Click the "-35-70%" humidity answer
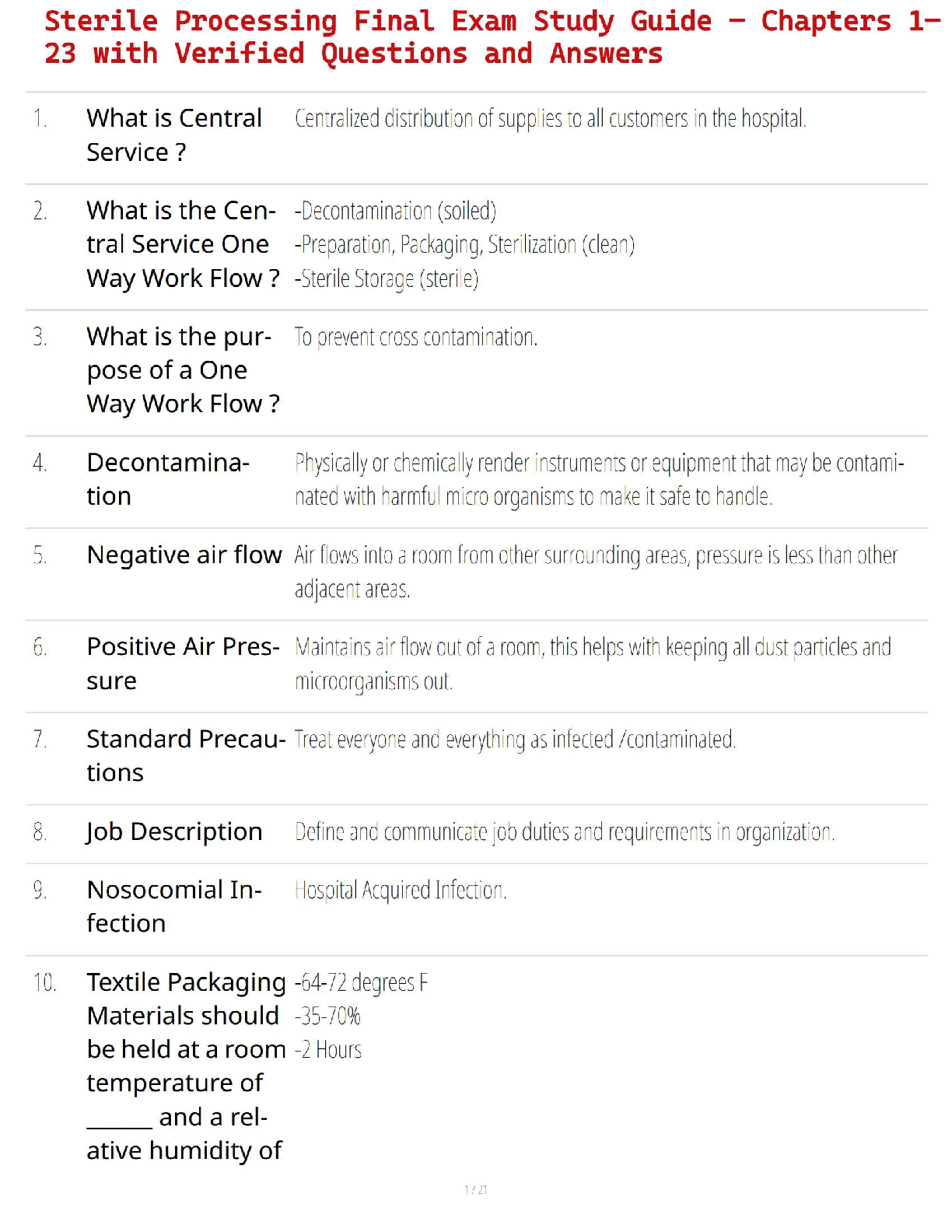 pyautogui.click(x=328, y=1017)
